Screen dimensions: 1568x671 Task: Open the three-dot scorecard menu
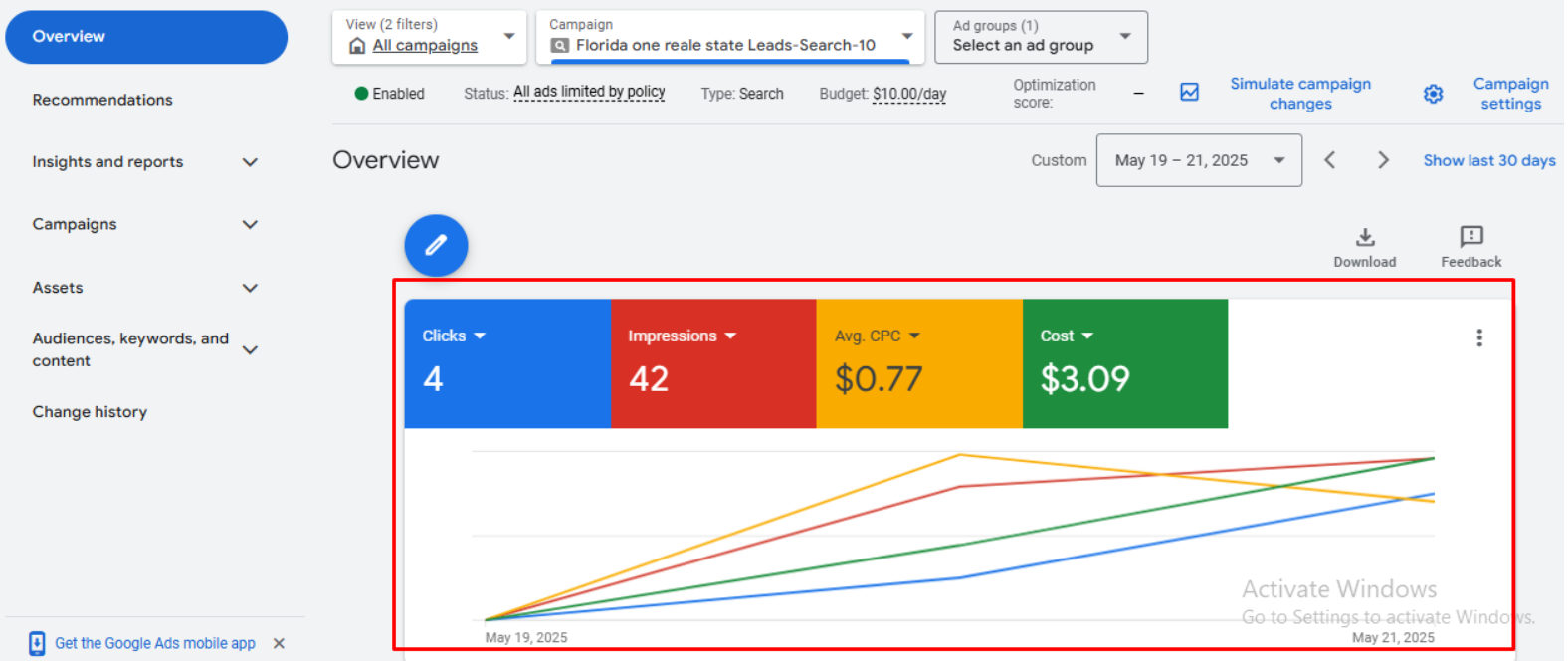1478,337
